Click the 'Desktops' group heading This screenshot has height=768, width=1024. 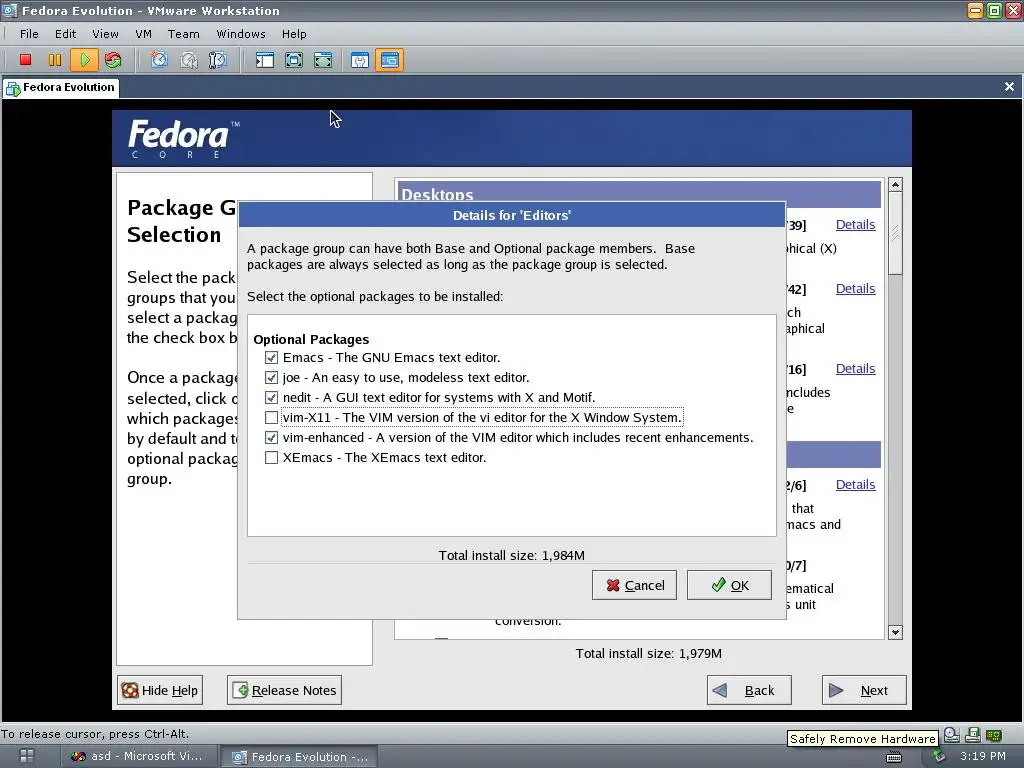[437, 194]
